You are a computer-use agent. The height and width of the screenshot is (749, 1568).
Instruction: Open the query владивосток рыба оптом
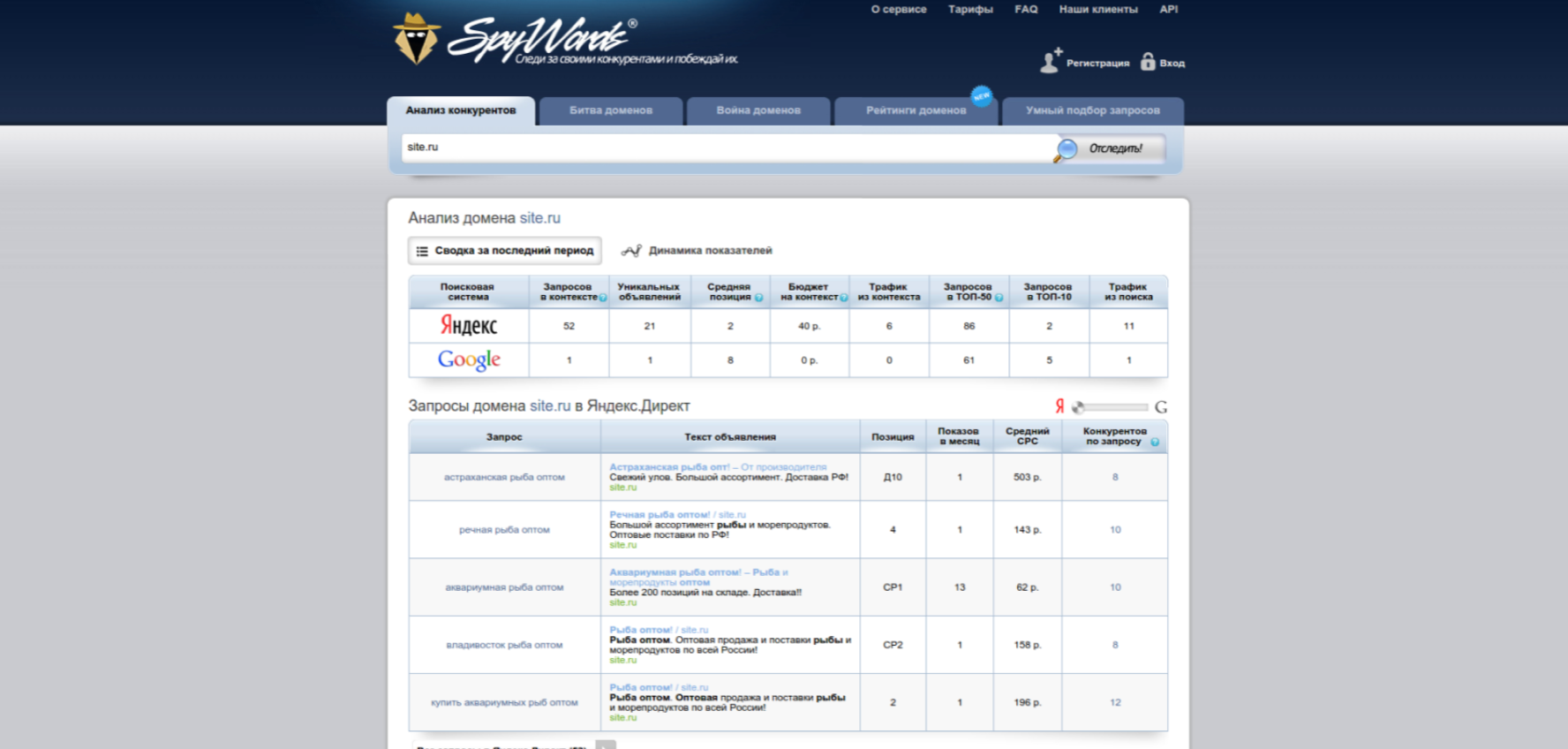(x=504, y=645)
